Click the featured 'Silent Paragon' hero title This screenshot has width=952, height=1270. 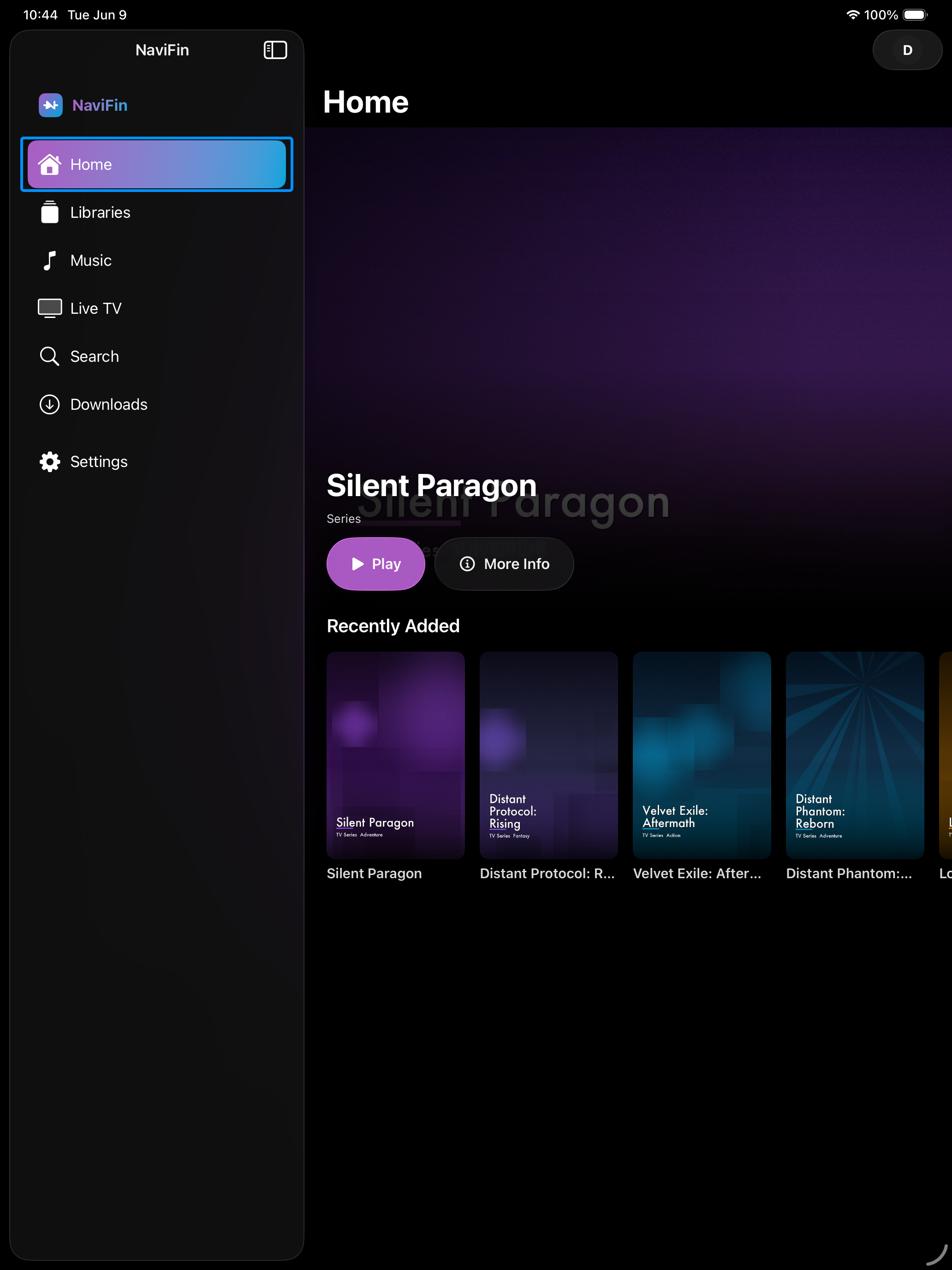[432, 486]
